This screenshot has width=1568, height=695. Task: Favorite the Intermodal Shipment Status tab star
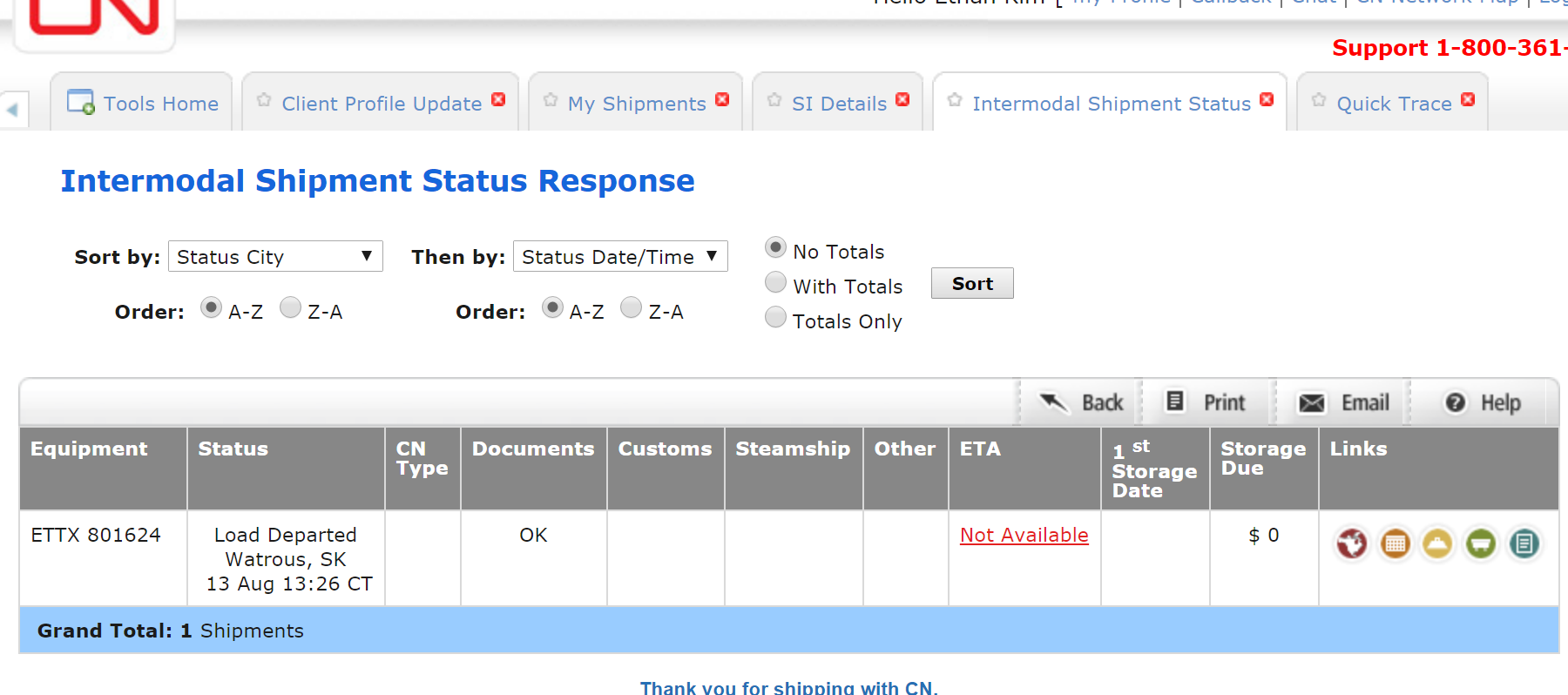point(955,100)
